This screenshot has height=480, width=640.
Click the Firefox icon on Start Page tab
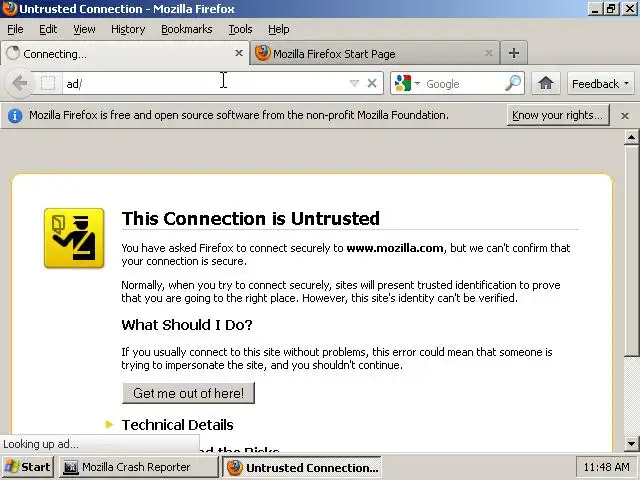262,53
